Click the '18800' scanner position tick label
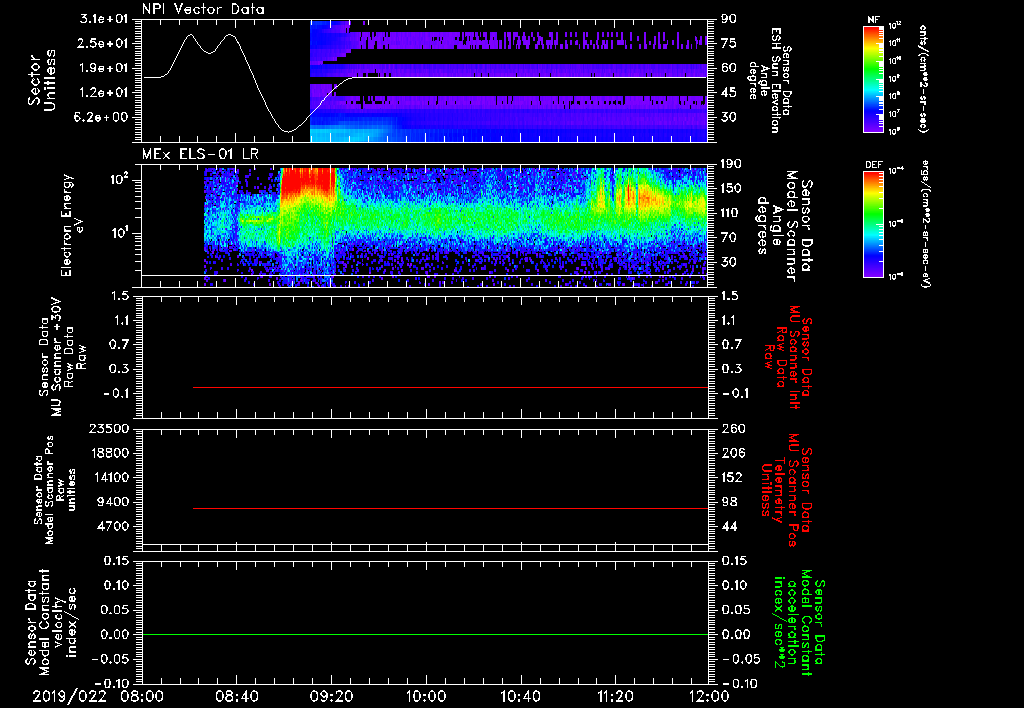Image resolution: width=1024 pixels, height=708 pixels. (x=108, y=453)
